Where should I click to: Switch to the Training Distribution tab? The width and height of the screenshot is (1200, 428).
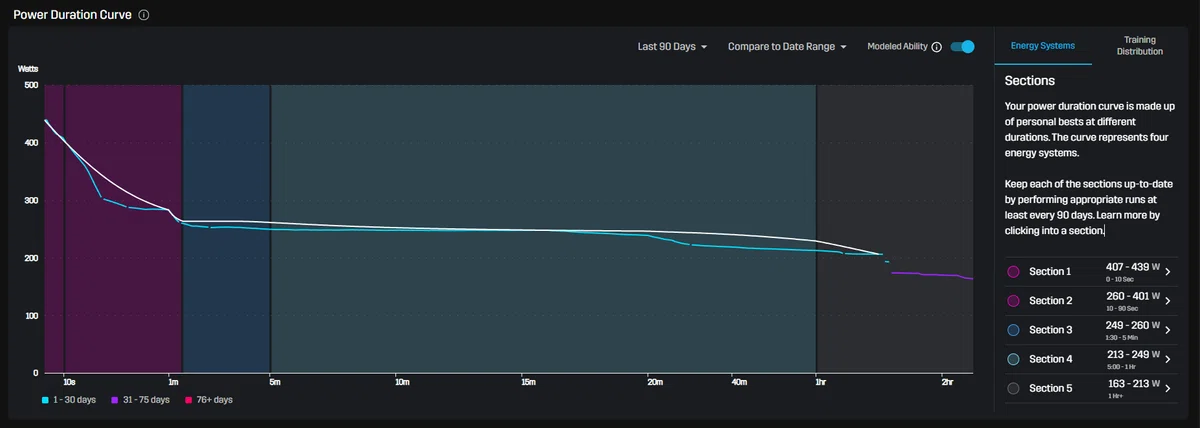click(1139, 46)
